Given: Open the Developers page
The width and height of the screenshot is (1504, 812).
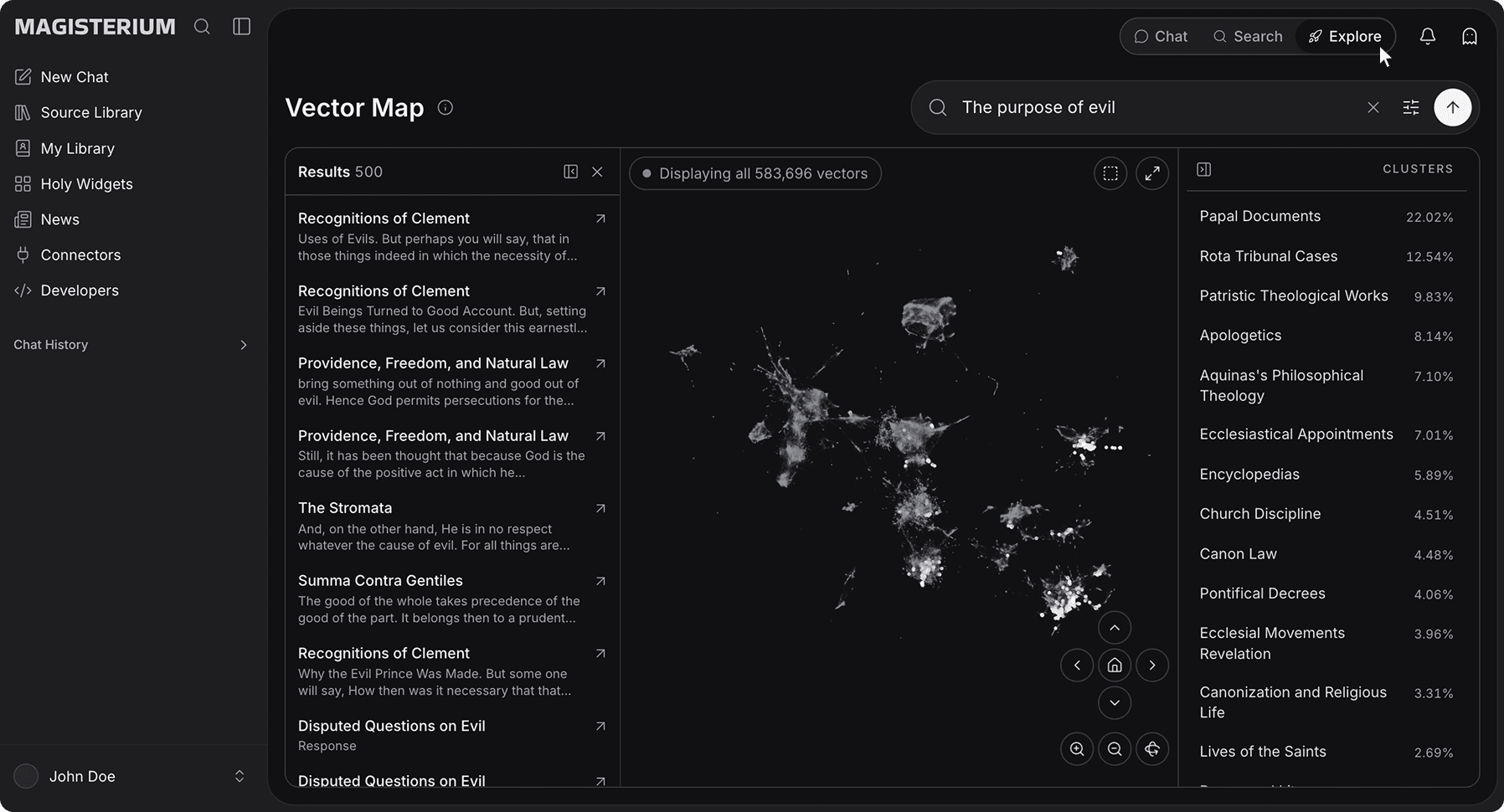Looking at the screenshot, I should (x=67, y=290).
